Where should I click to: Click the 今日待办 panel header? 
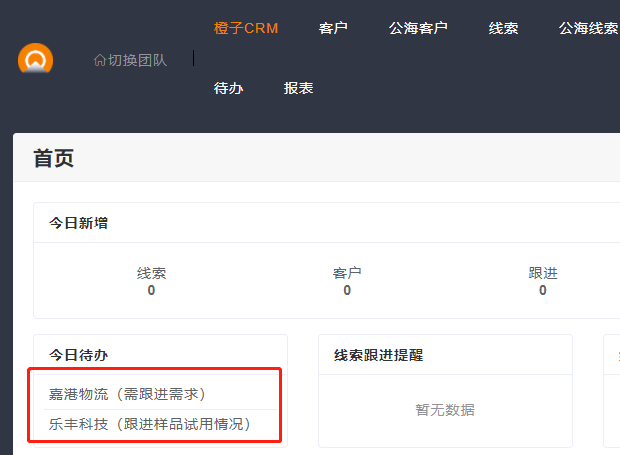click(79, 355)
